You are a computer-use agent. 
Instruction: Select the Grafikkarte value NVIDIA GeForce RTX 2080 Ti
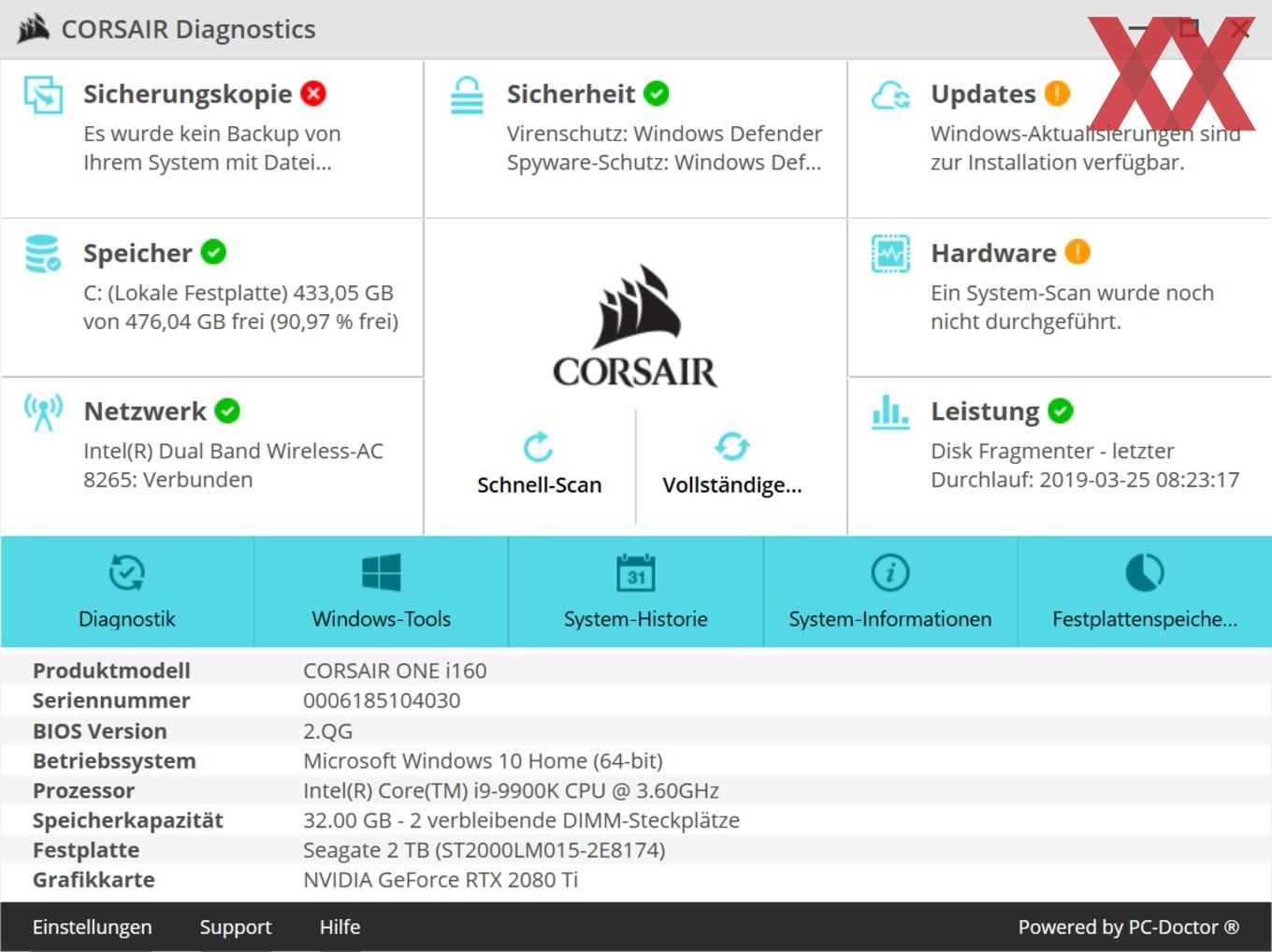click(x=441, y=880)
